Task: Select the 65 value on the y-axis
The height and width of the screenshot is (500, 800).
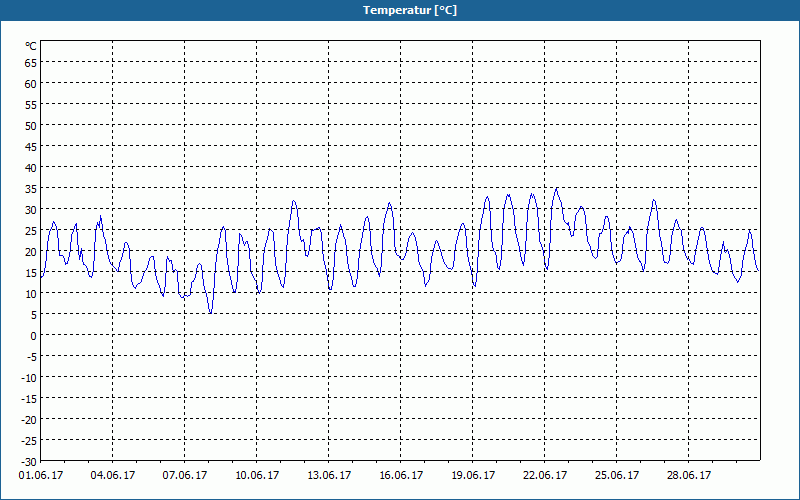Action: coord(31,63)
